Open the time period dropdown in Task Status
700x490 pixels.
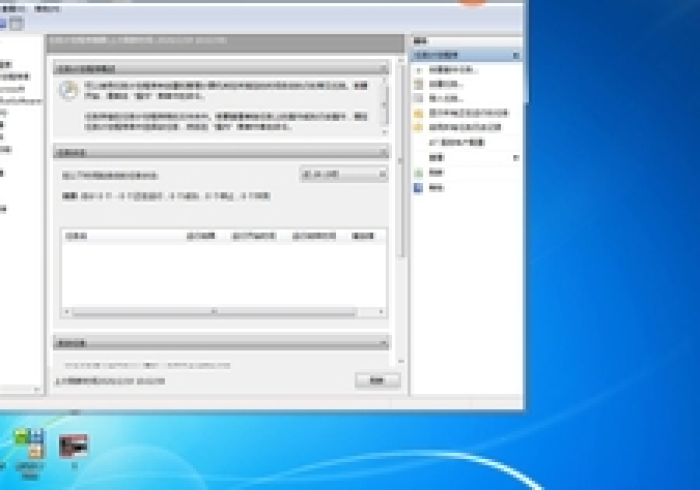coord(343,174)
